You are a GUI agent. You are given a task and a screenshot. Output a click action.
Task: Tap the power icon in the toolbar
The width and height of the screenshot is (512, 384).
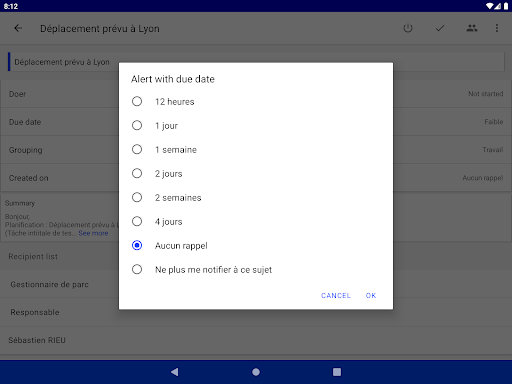click(x=408, y=28)
